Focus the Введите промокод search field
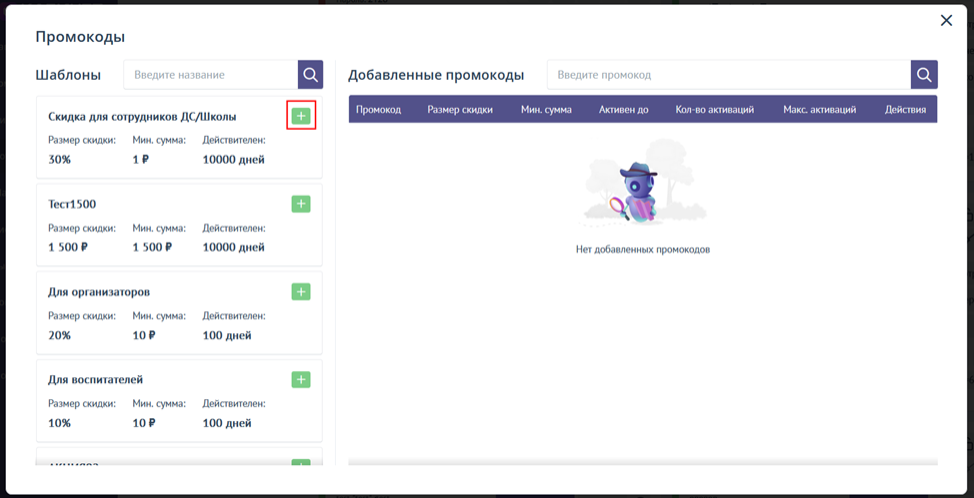The width and height of the screenshot is (974, 498). click(728, 74)
